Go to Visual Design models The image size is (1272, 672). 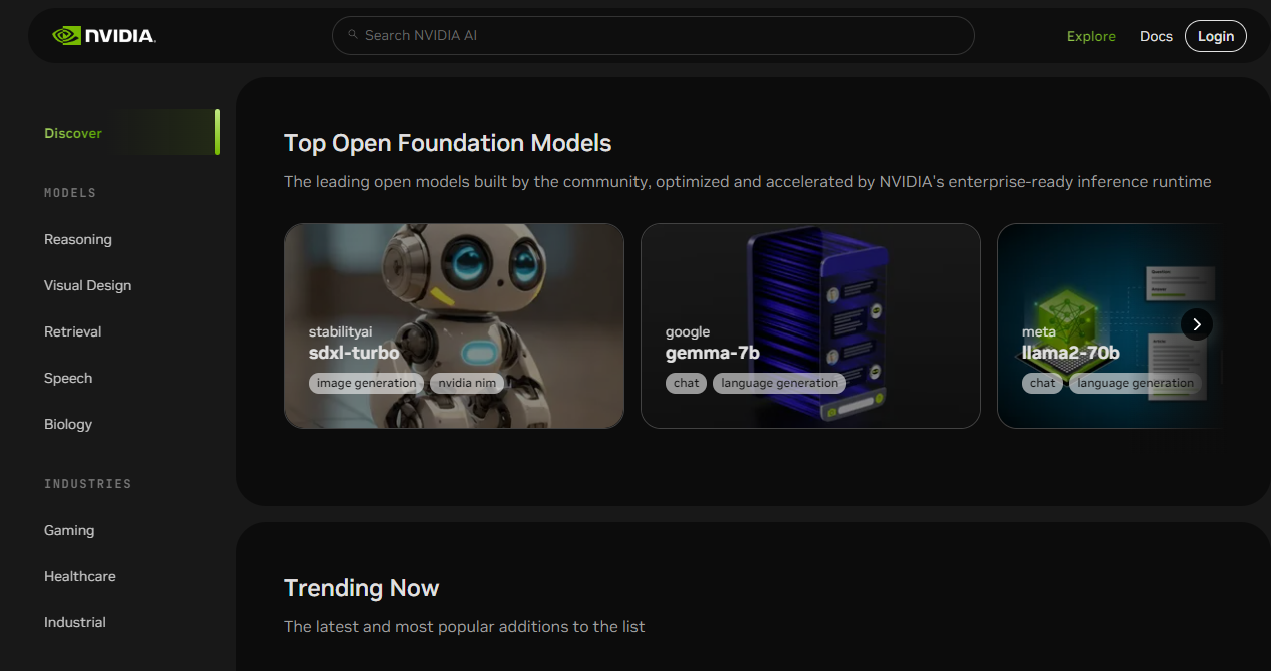click(x=87, y=285)
